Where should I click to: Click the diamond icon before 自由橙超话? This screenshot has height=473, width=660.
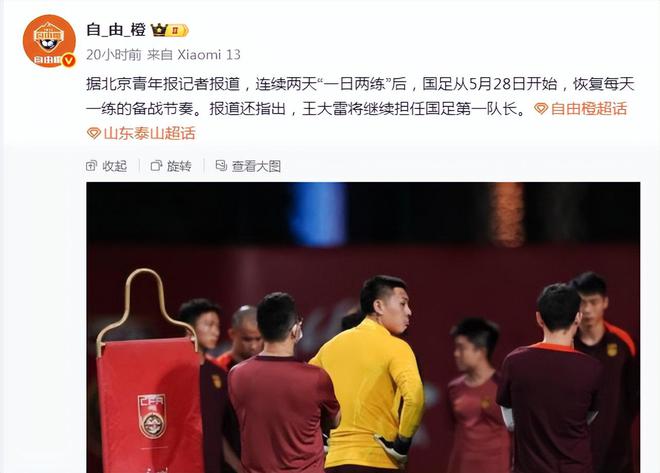coord(541,109)
